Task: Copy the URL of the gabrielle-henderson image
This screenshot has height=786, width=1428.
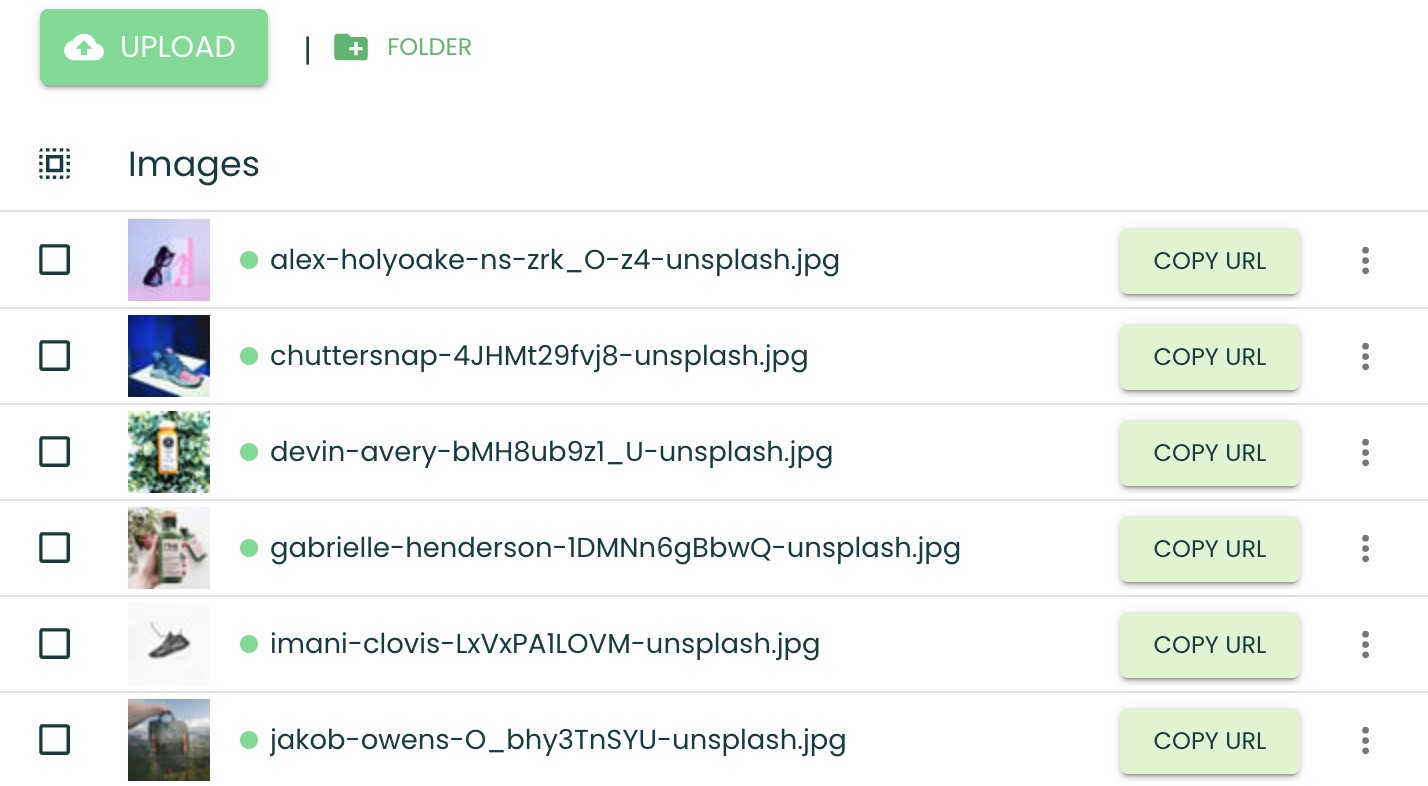Action: (1209, 549)
